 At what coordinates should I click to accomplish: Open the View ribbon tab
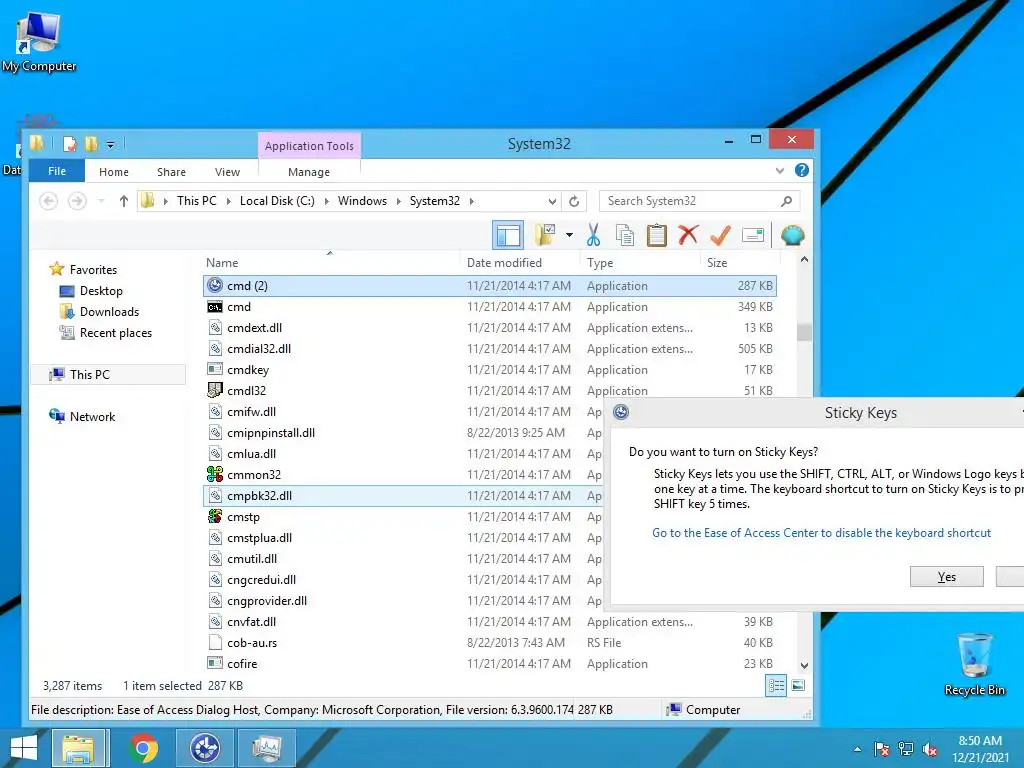tap(227, 172)
